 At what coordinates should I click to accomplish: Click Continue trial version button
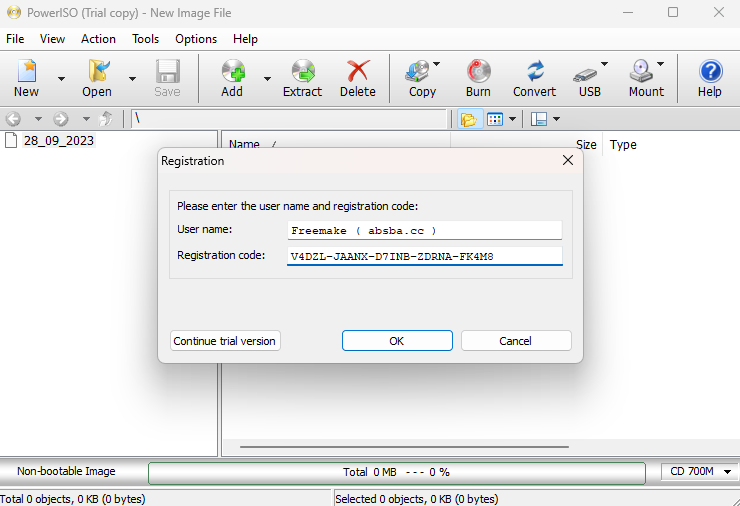point(225,341)
